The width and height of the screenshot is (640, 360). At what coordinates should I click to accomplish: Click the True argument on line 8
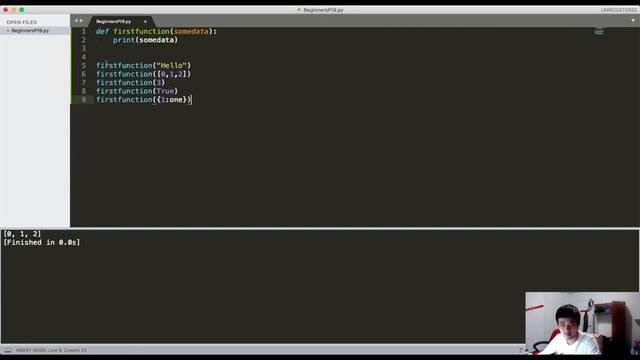pyautogui.click(x=165, y=91)
